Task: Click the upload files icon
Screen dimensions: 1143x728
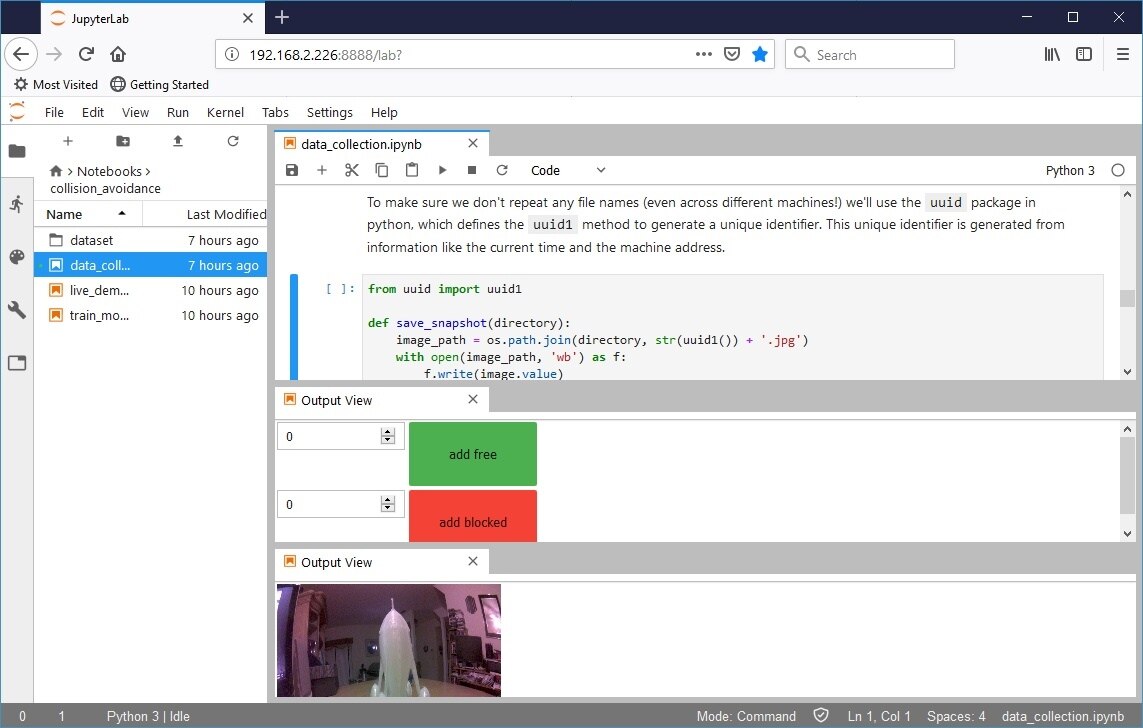Action: click(x=178, y=142)
